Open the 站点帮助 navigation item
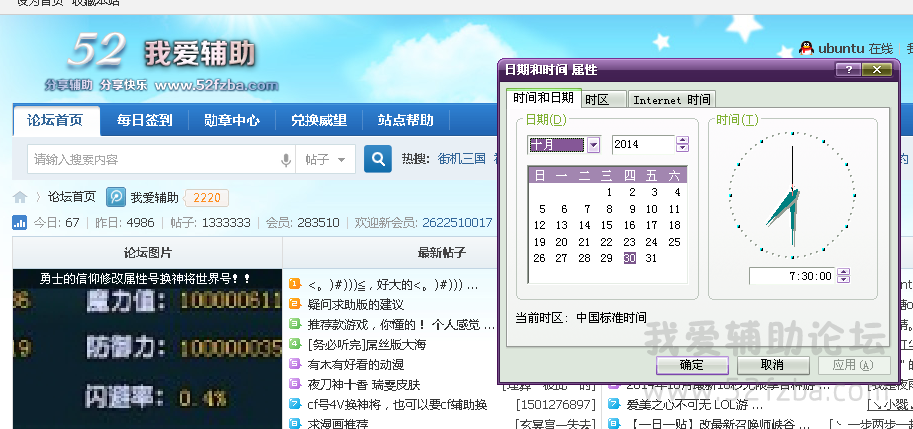Screen dimensions: 913x429 pos(405,120)
